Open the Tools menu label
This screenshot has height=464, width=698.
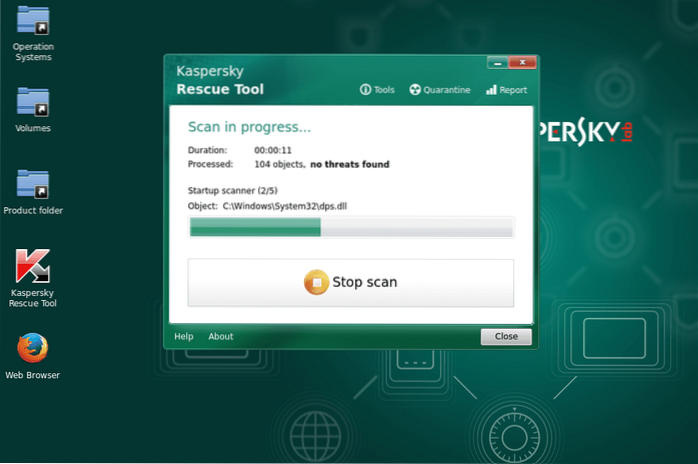point(384,90)
